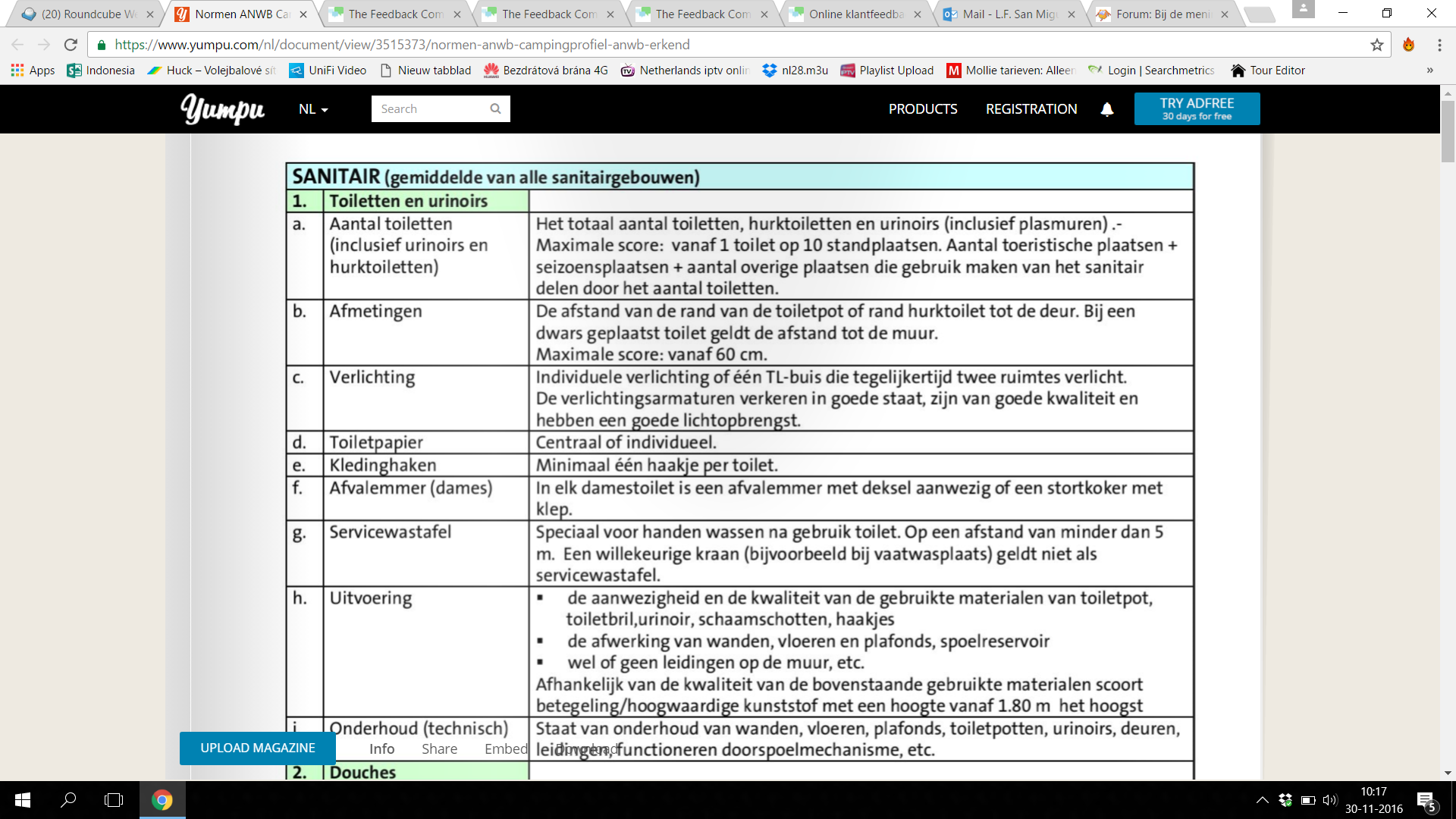1456x819 pixels.
Task: Open Task View in the taskbar
Action: coord(114,800)
